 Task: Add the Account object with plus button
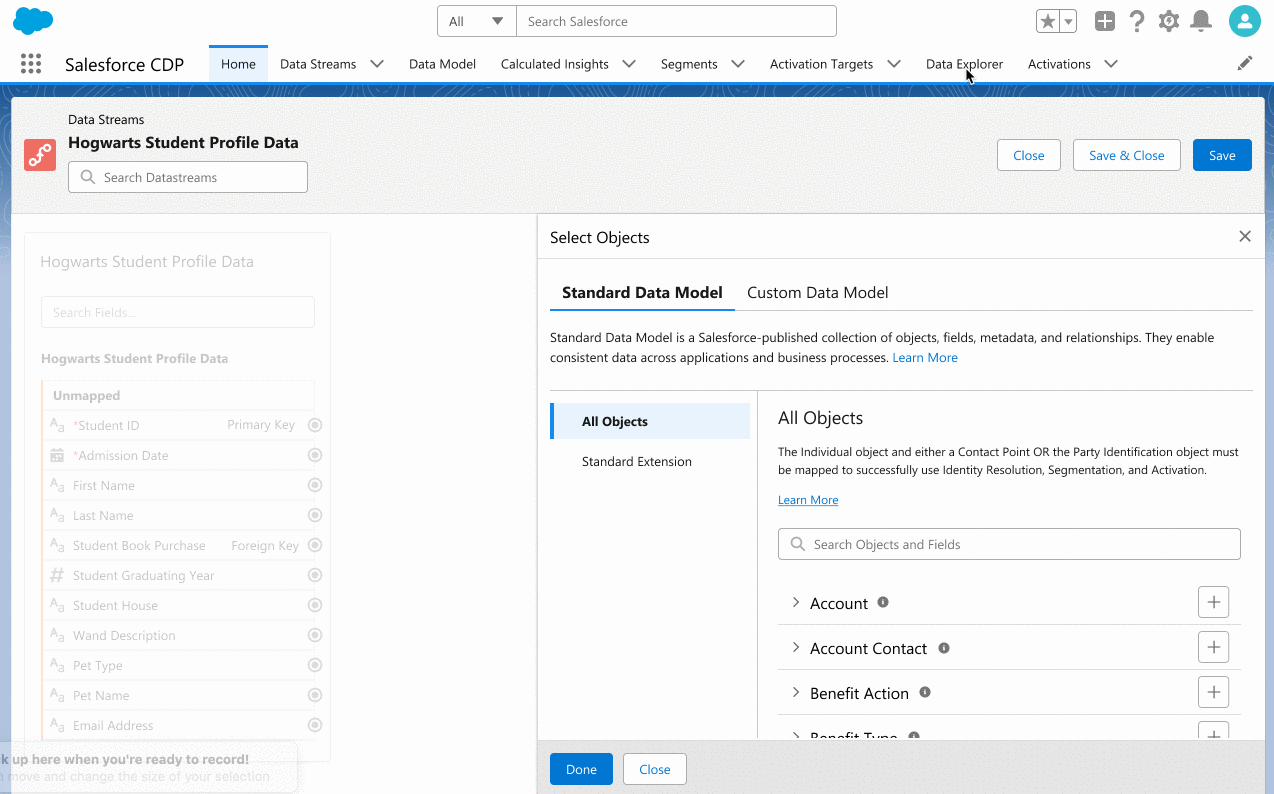(1213, 602)
